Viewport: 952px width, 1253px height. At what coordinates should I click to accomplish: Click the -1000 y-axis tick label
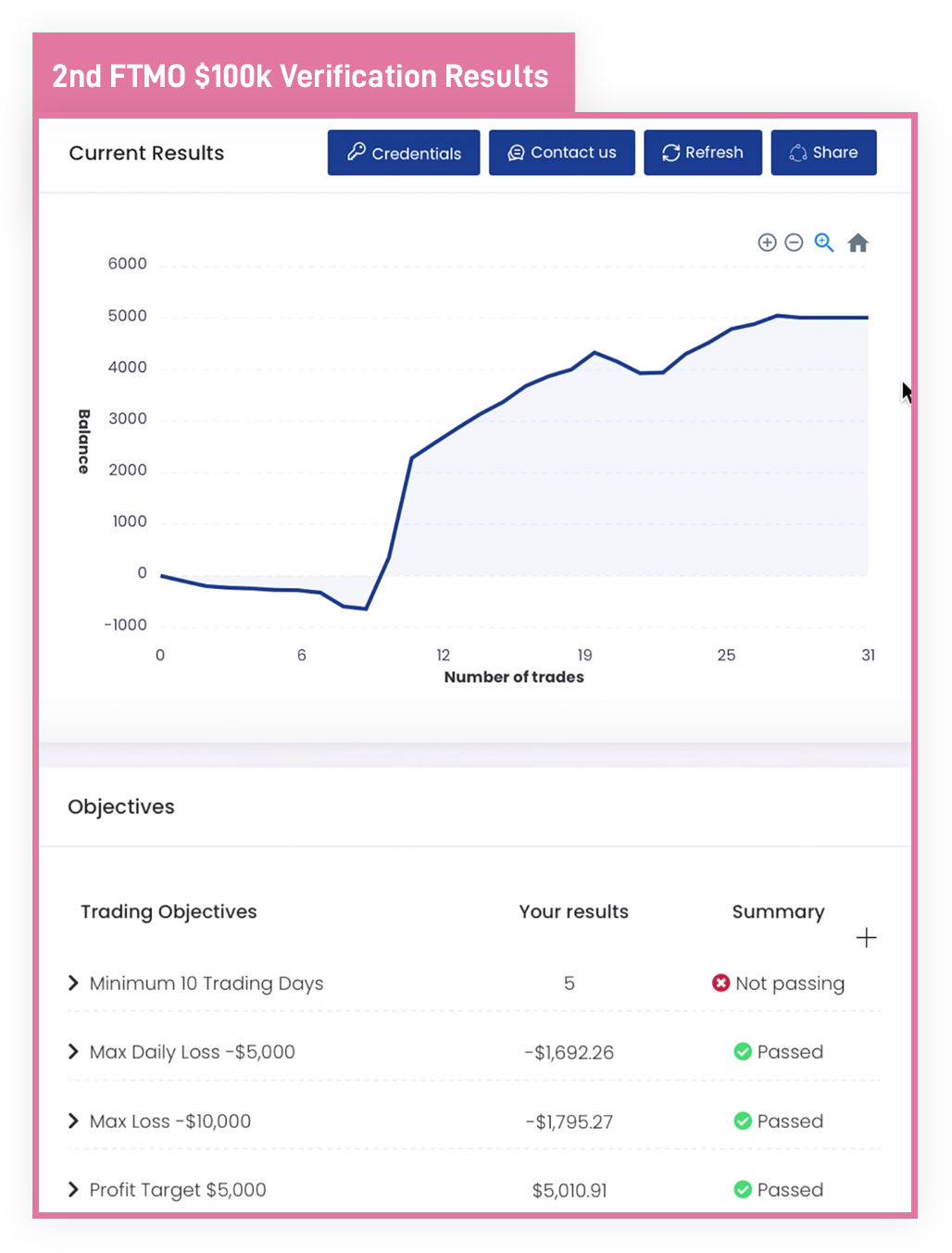(126, 625)
